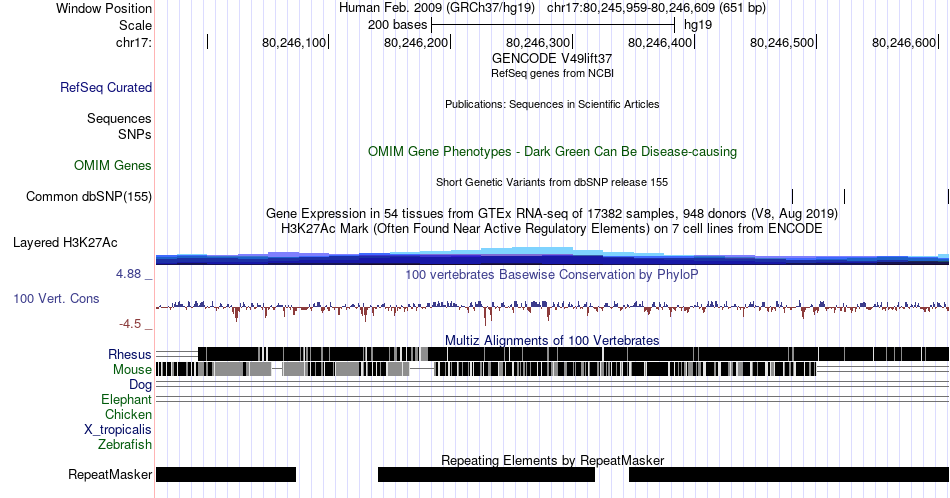The image size is (950, 498).
Task: Click the leftmost RepeatMasker block
Action: [x=226, y=474]
